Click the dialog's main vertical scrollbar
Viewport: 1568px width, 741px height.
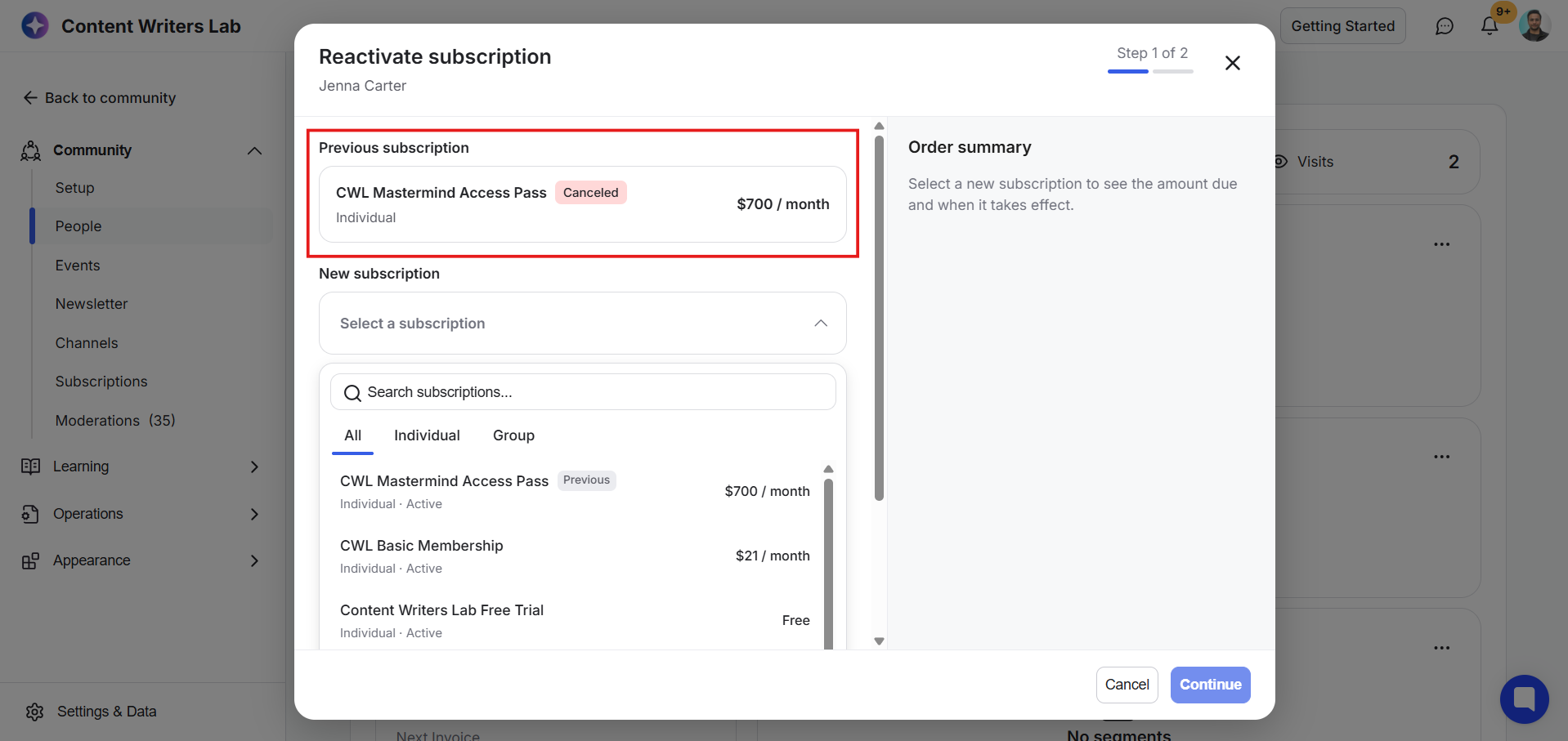point(879,319)
